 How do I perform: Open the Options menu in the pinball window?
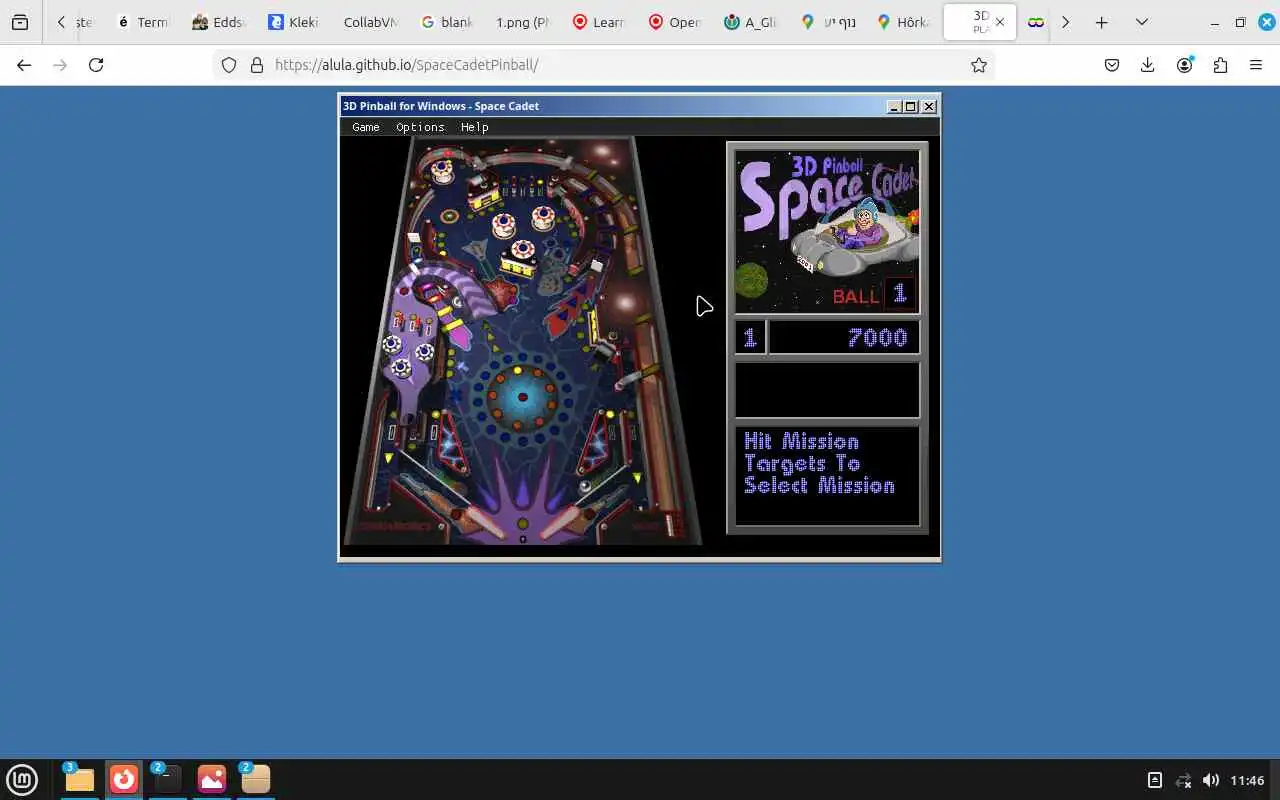pyautogui.click(x=420, y=127)
